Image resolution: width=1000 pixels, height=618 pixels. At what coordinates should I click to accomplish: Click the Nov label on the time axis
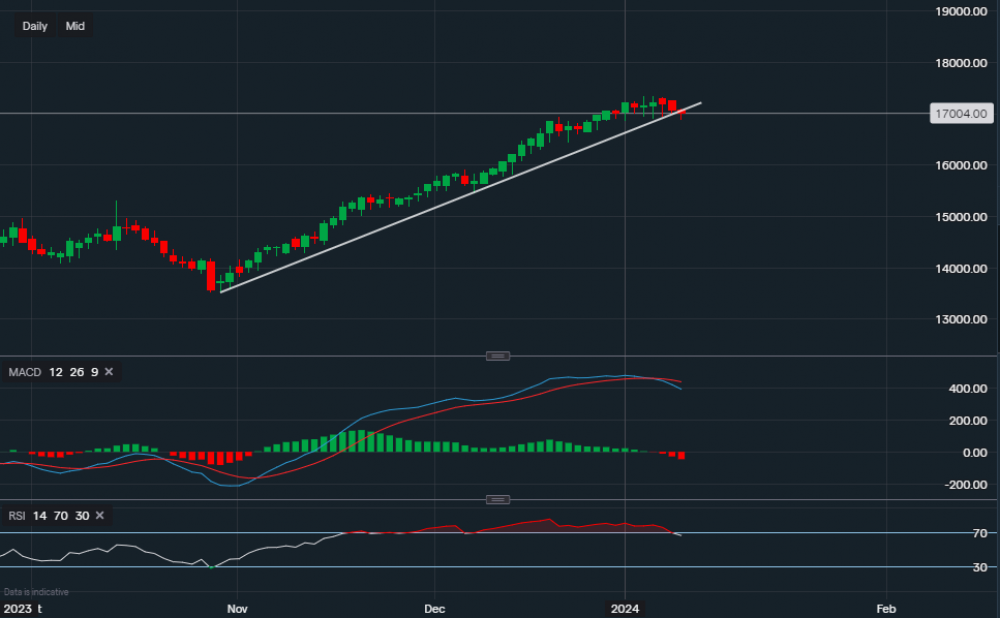(x=237, y=608)
